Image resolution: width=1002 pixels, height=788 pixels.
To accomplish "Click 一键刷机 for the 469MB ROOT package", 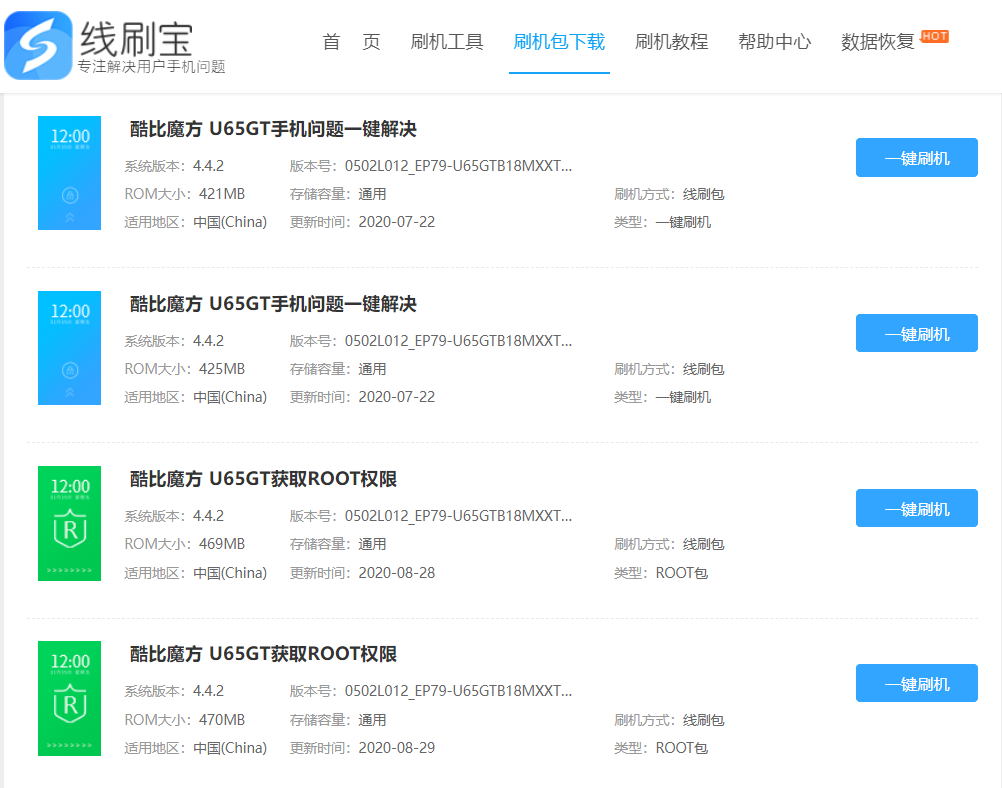I will (916, 508).
